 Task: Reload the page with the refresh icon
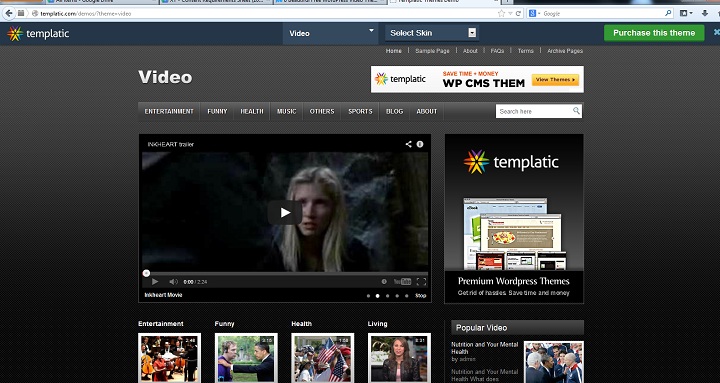point(518,13)
